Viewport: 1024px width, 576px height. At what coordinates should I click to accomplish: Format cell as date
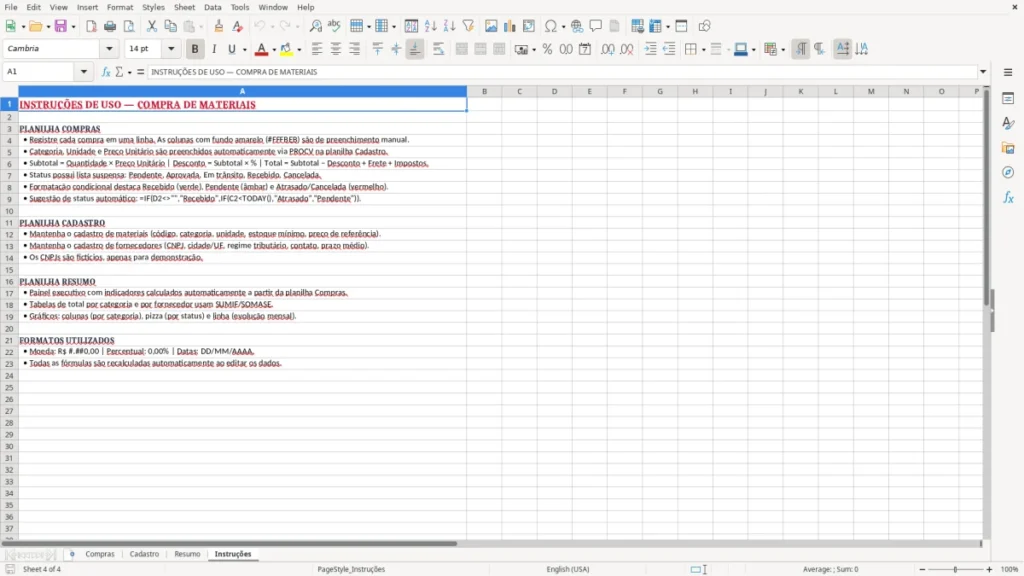click(x=585, y=49)
